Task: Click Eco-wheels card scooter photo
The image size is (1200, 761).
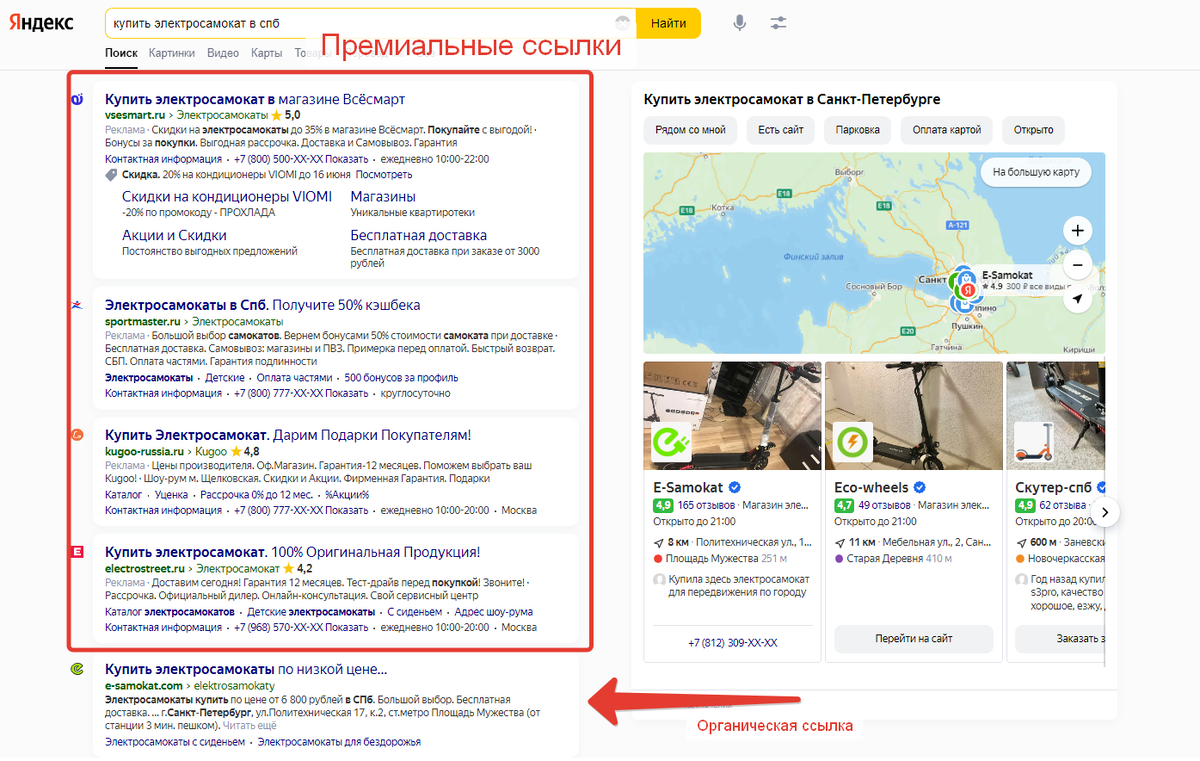Action: tap(913, 415)
